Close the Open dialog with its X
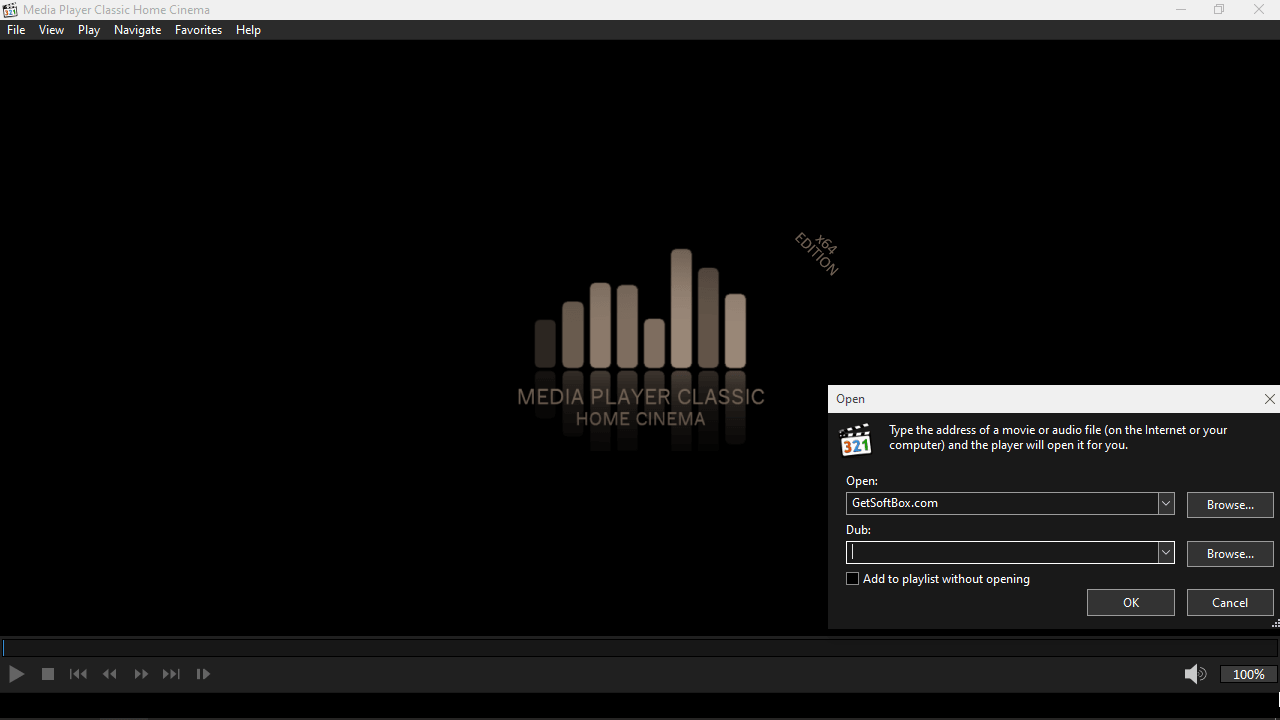This screenshot has height=720, width=1280. [1270, 399]
